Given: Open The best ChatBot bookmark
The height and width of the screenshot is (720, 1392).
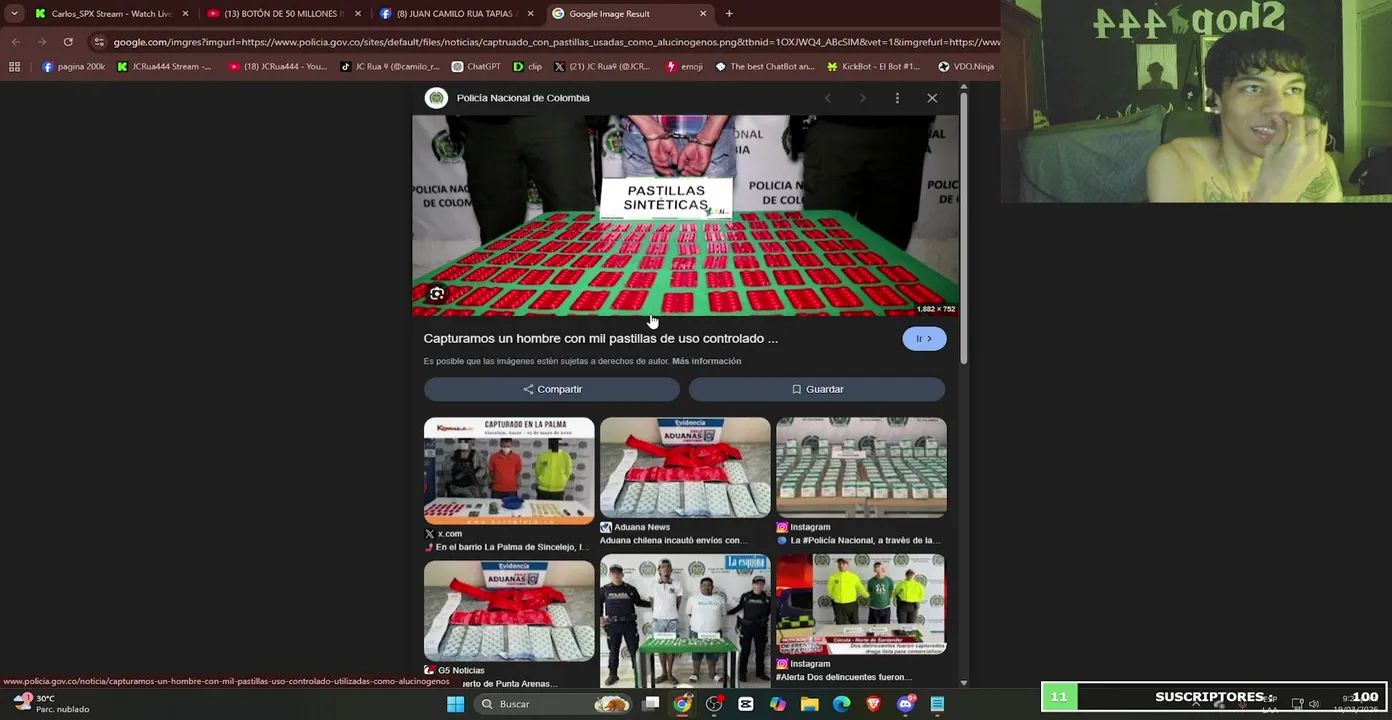Looking at the screenshot, I should (x=765, y=67).
